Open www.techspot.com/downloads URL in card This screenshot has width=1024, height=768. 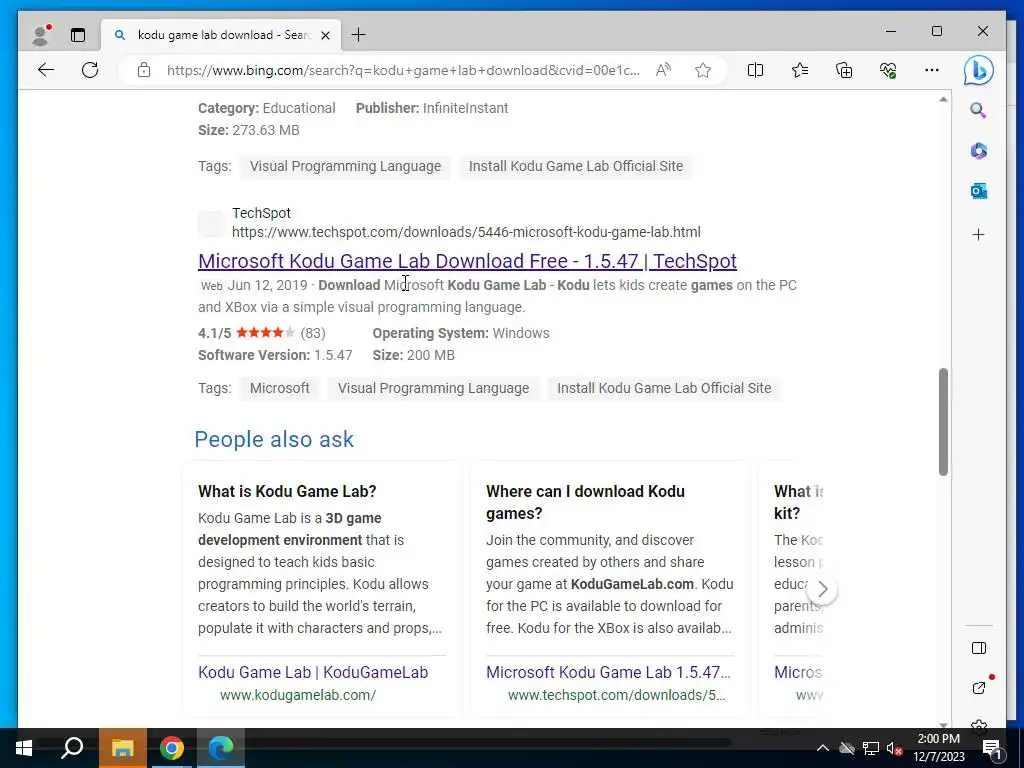click(x=616, y=695)
